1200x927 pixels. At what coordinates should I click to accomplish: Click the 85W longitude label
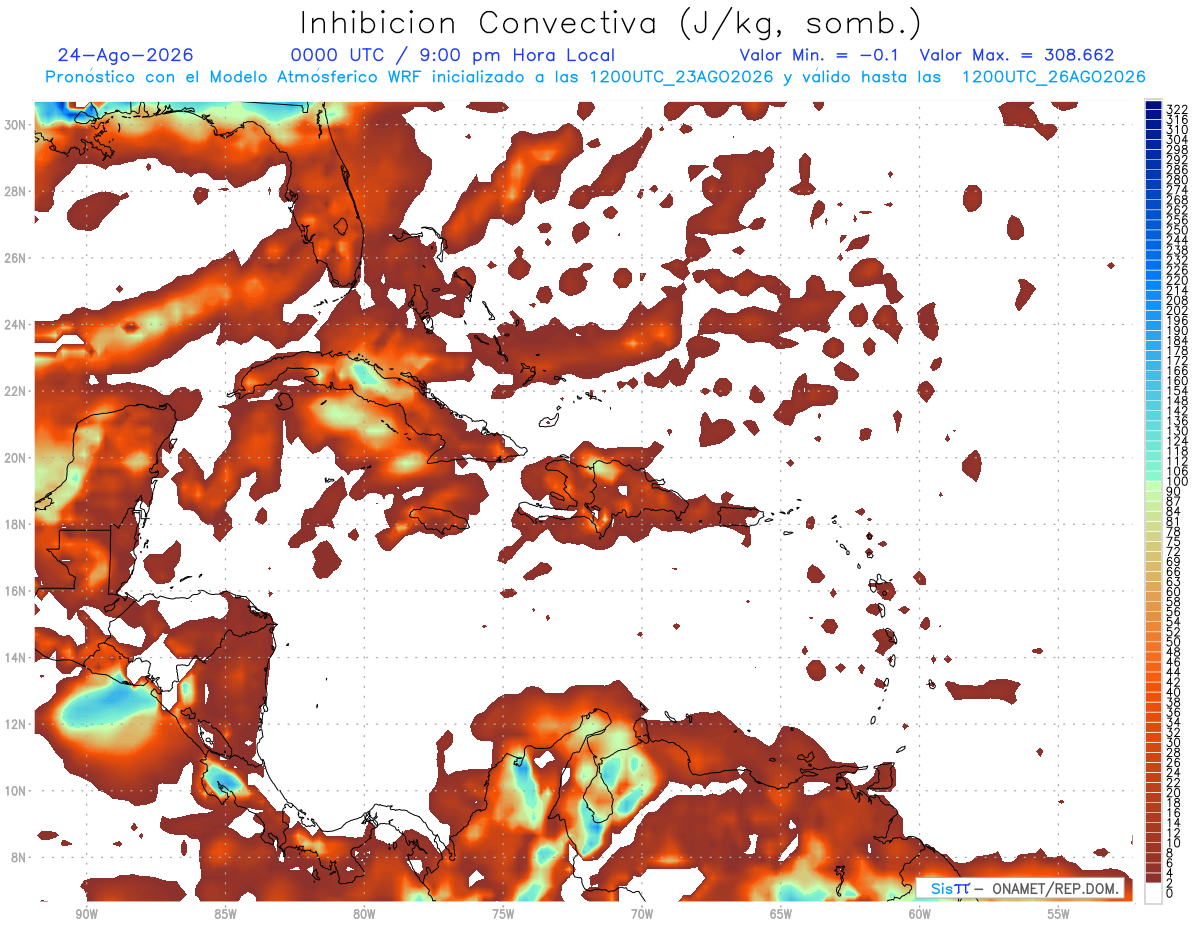[x=225, y=914]
